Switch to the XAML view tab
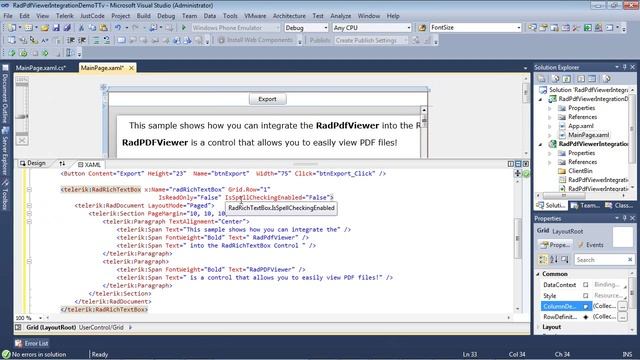Screen dimensions: 640x360 point(89,164)
